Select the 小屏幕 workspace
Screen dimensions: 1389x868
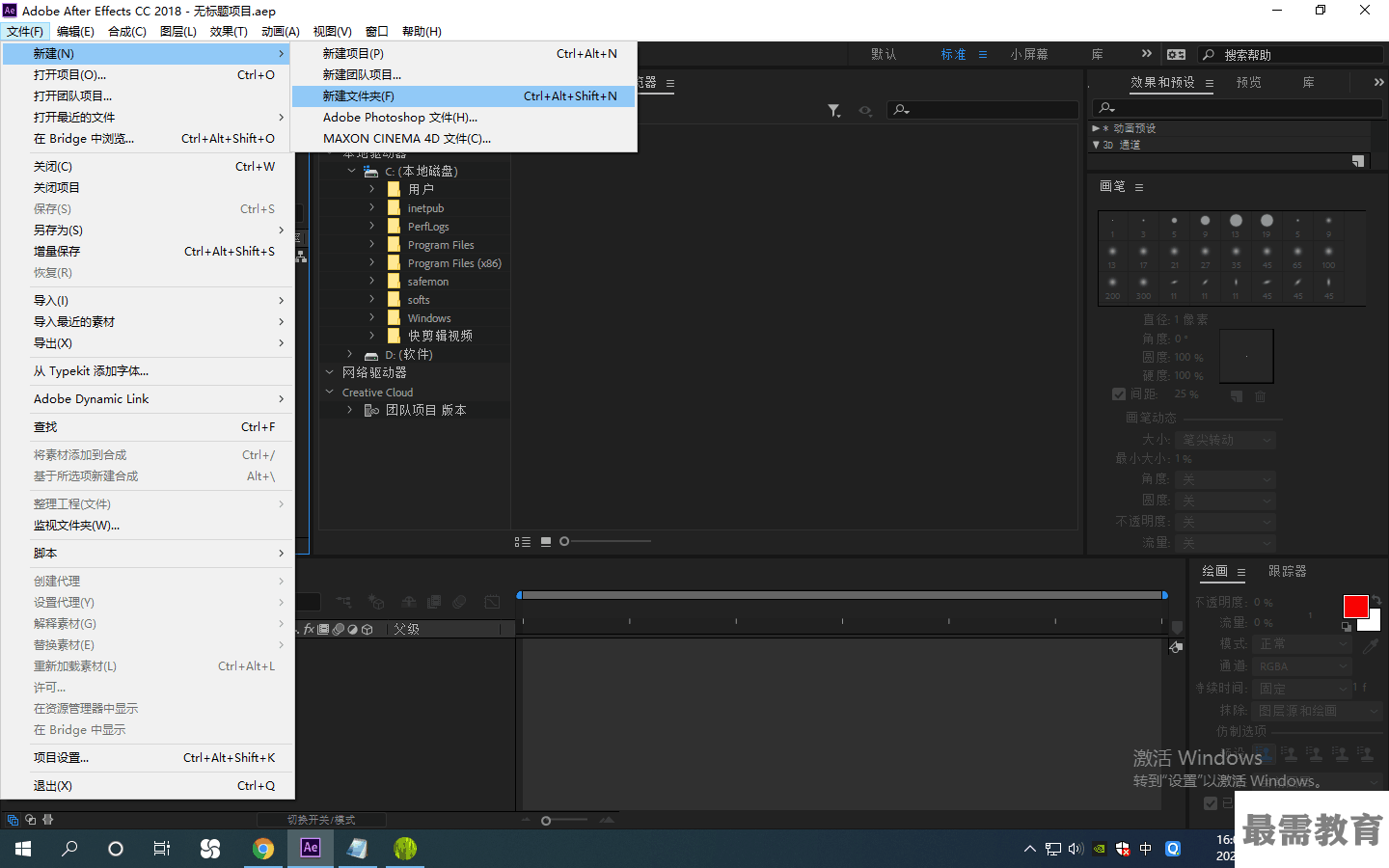(1029, 55)
